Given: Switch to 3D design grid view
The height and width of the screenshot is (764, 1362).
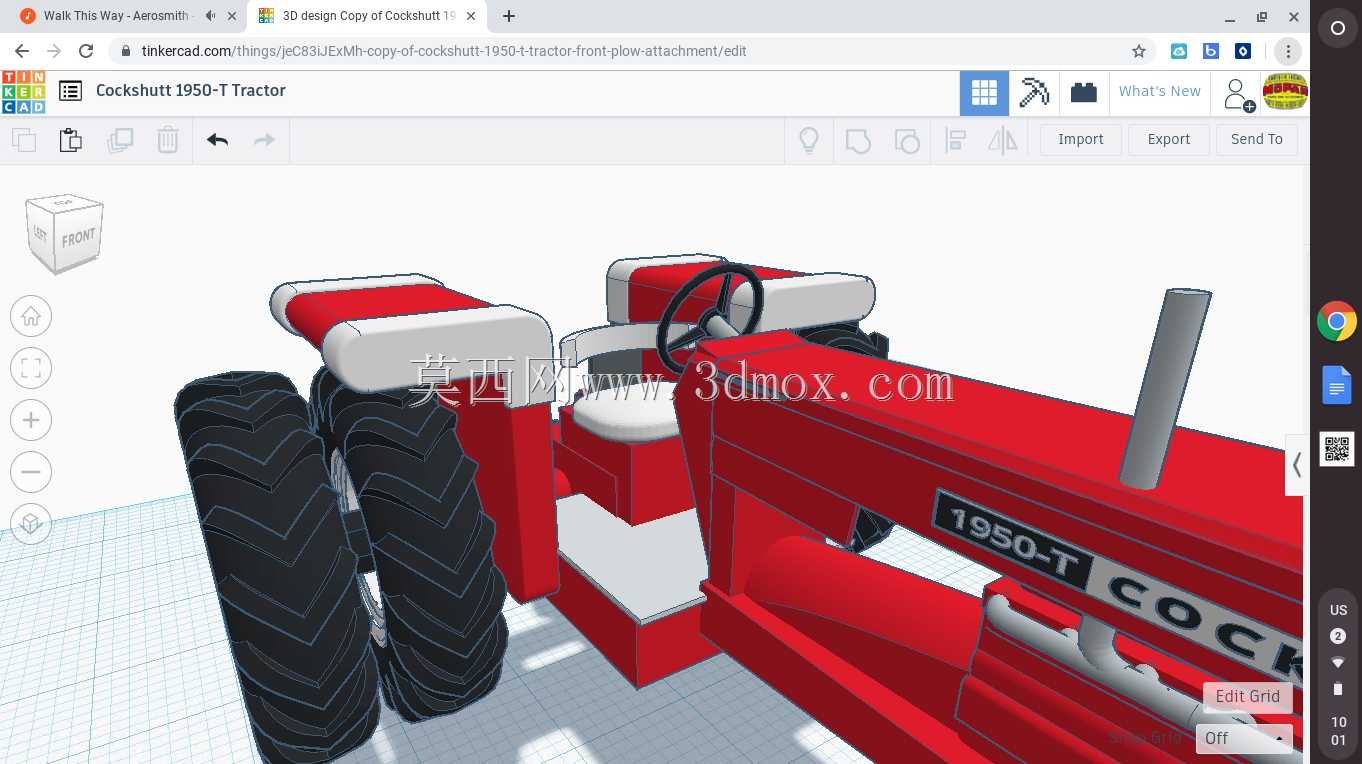Looking at the screenshot, I should [984, 93].
